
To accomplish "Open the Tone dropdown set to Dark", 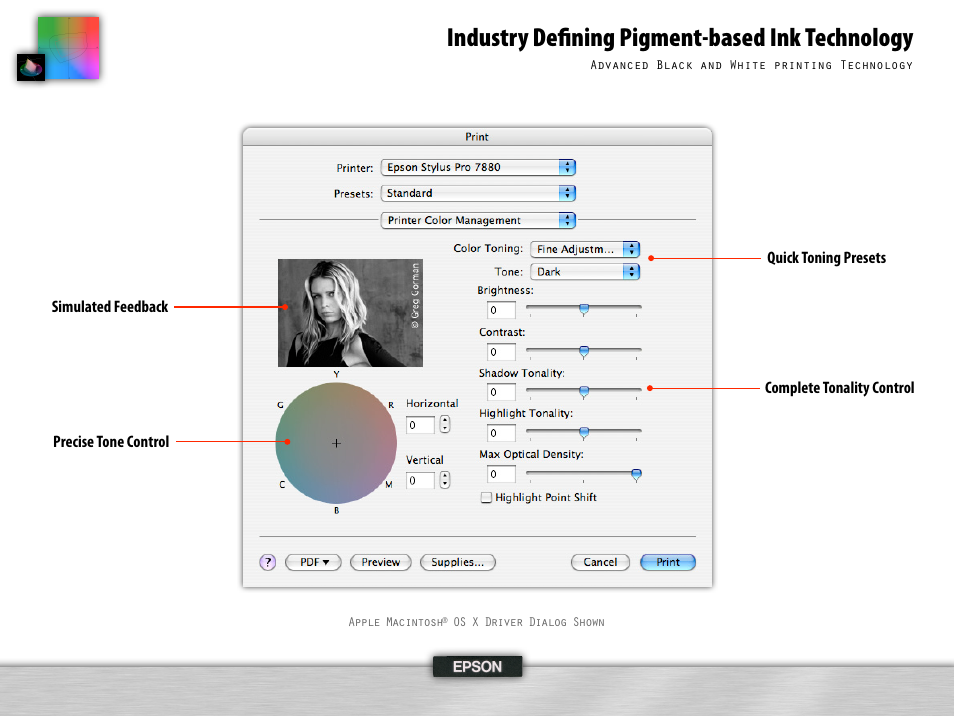I will (x=585, y=272).
